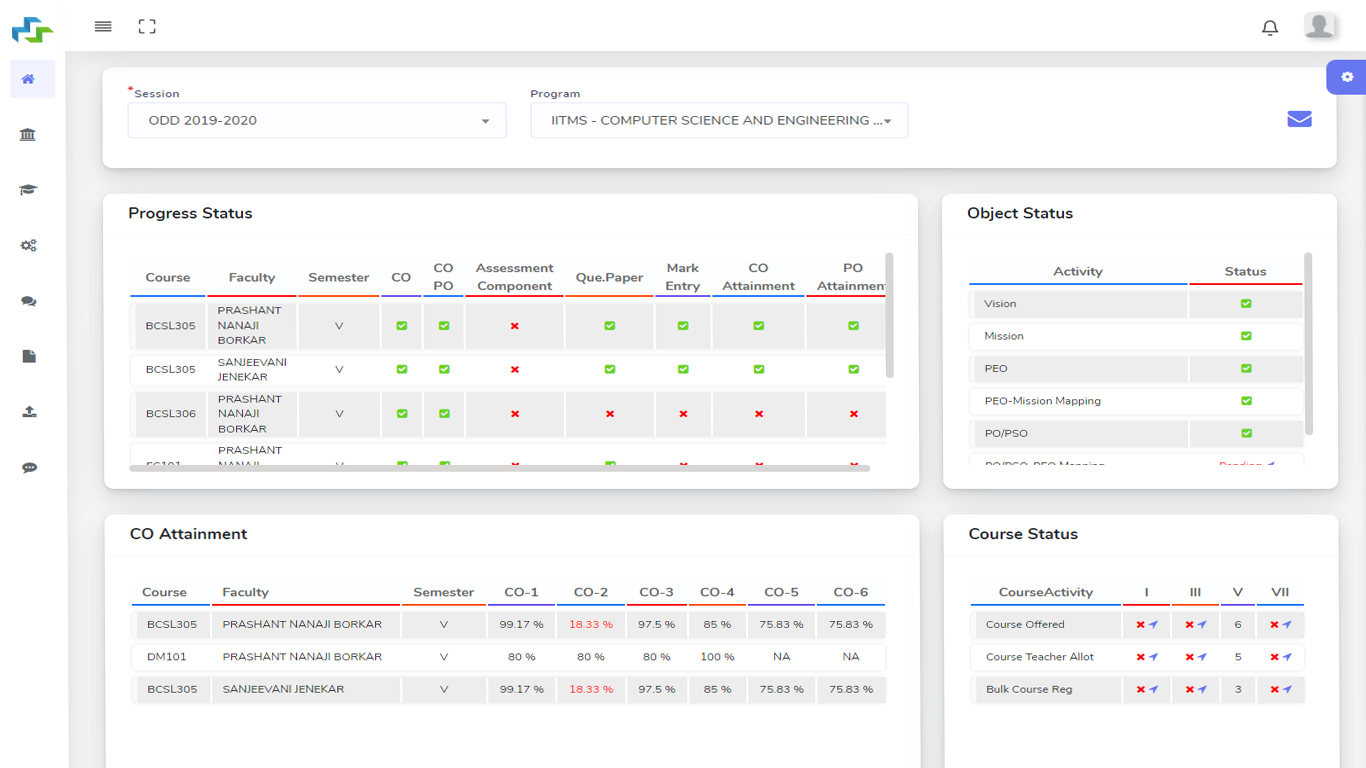Viewport: 1366px width, 768px height.
Task: Click the document file sidebar icon
Action: tap(28, 356)
